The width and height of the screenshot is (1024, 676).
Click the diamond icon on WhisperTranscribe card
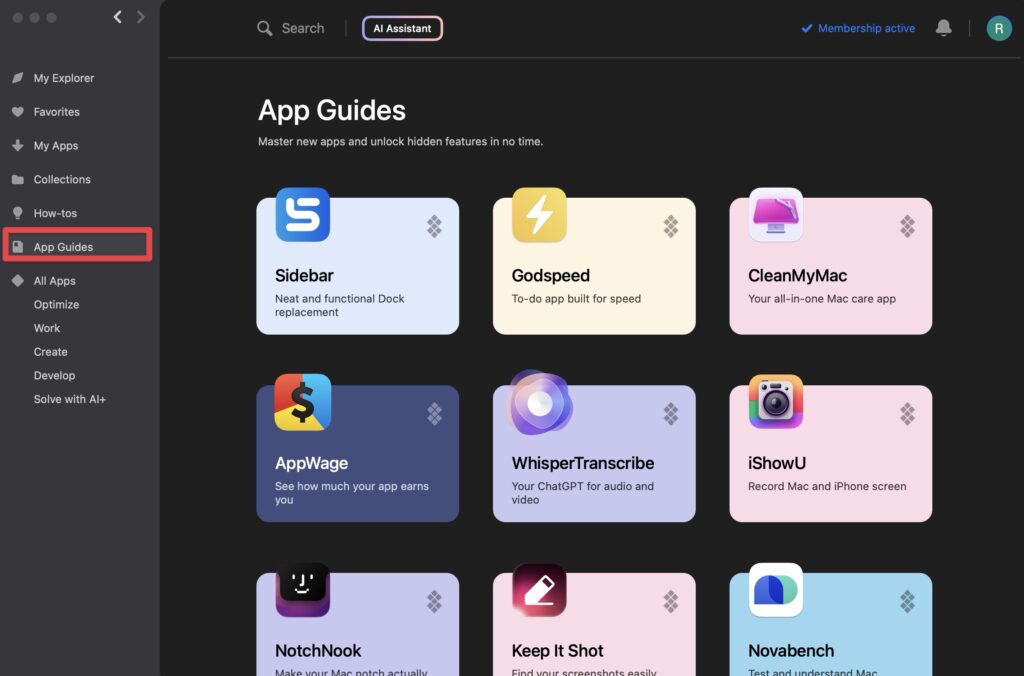click(x=671, y=414)
